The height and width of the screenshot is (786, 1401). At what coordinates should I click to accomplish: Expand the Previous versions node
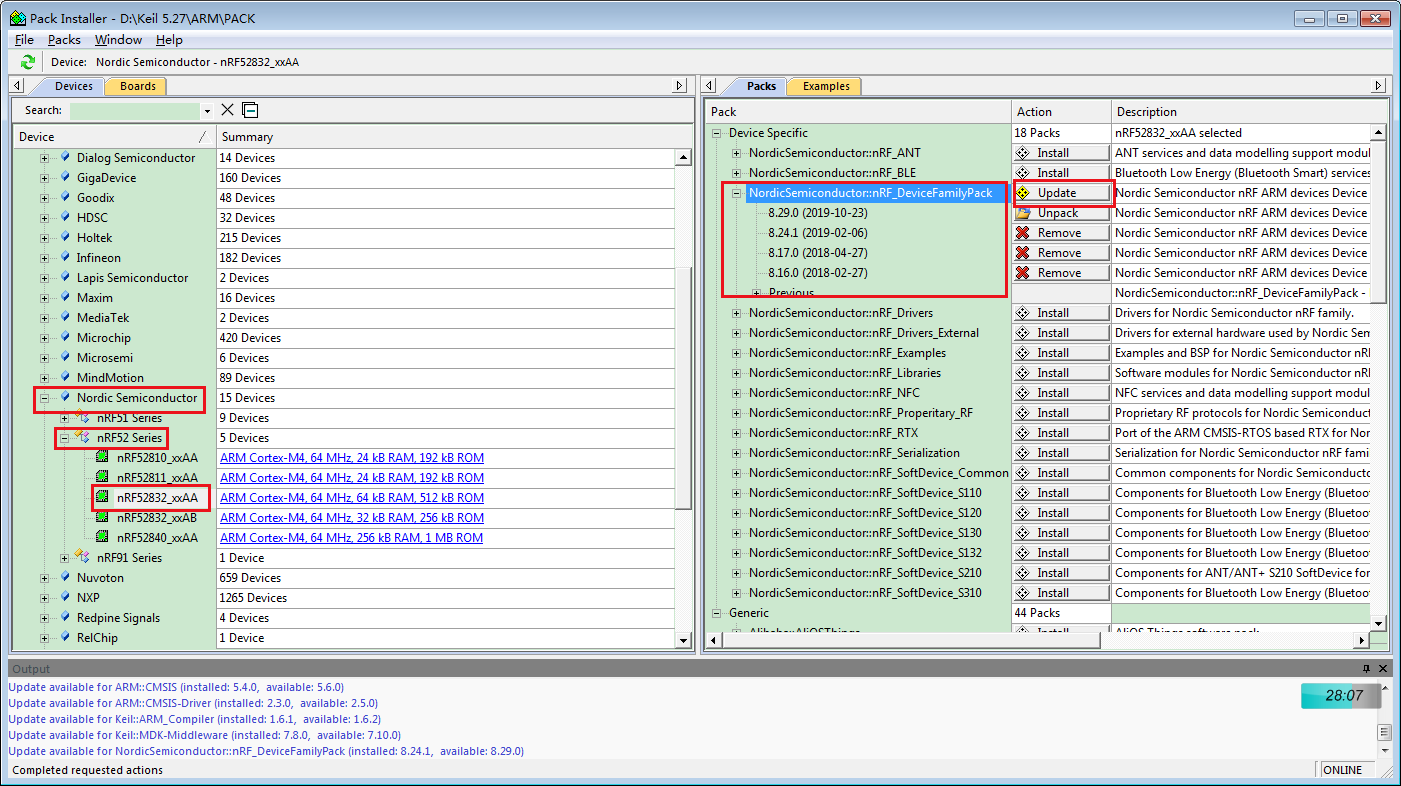pyautogui.click(x=756, y=293)
